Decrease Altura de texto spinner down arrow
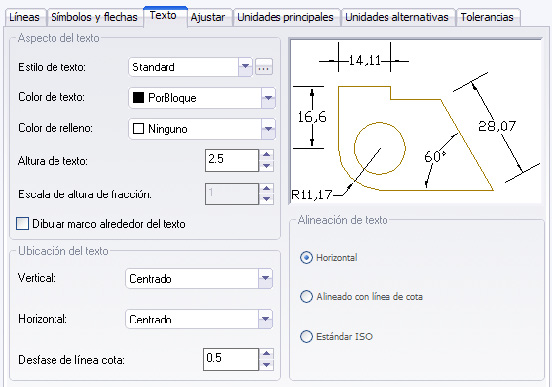The width and height of the screenshot is (552, 387). 266,166
